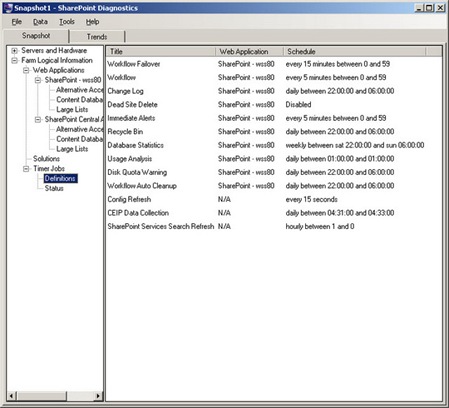Screen dimensions: 449x408
Task: Click the SharePoint Diagnostics title bar icon
Action: tap(7, 8)
